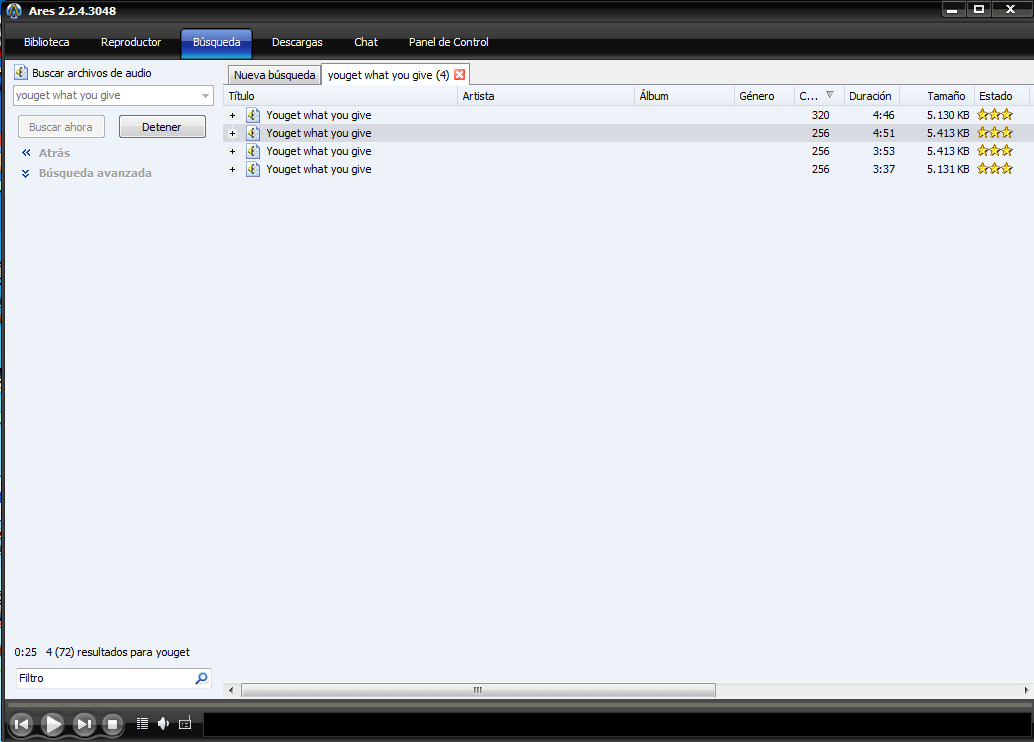This screenshot has height=742, width=1034.
Task: Click the sort arrow on the C... column
Action: [830, 95]
